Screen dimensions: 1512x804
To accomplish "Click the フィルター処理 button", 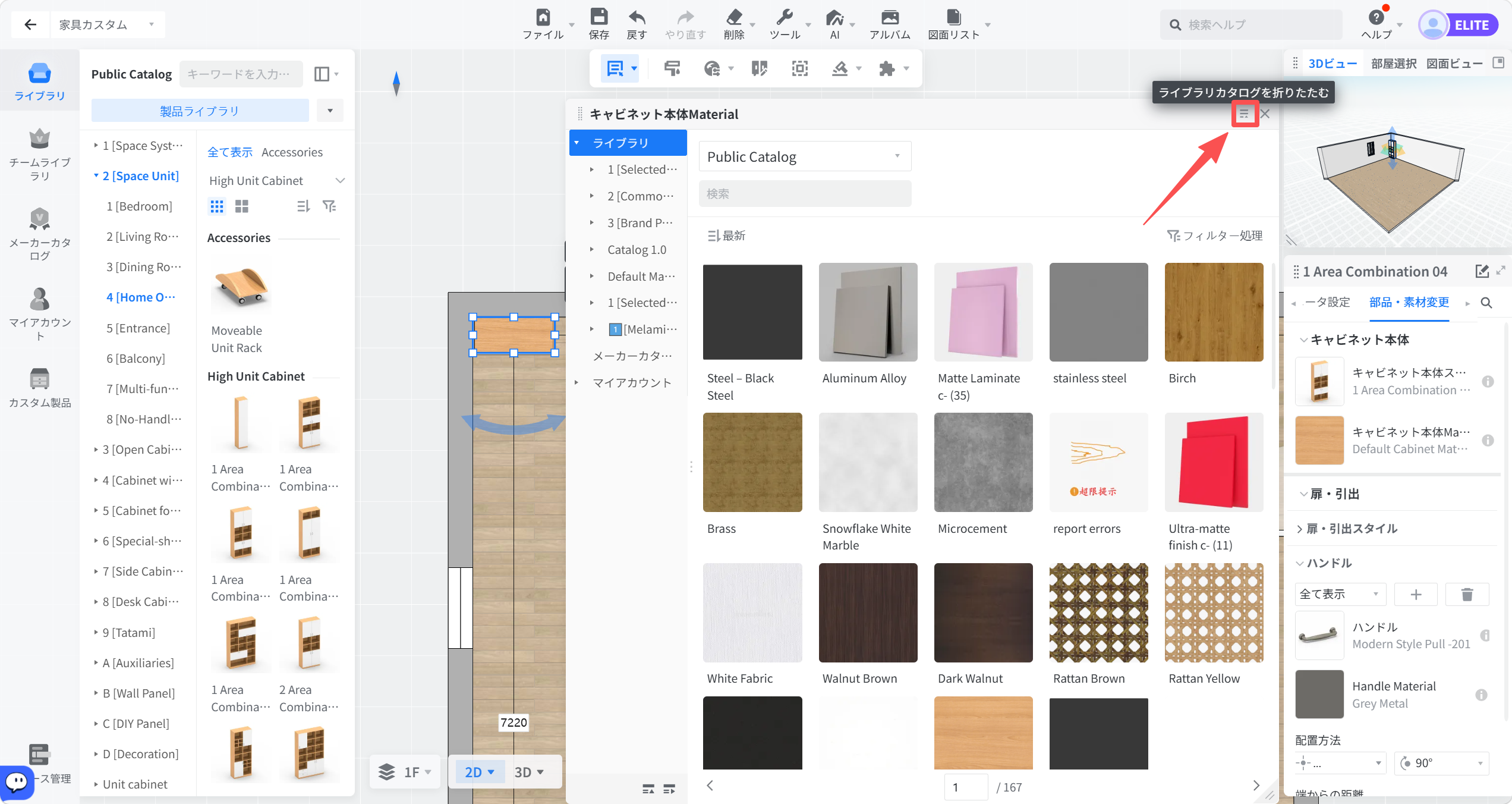I will (1215, 235).
